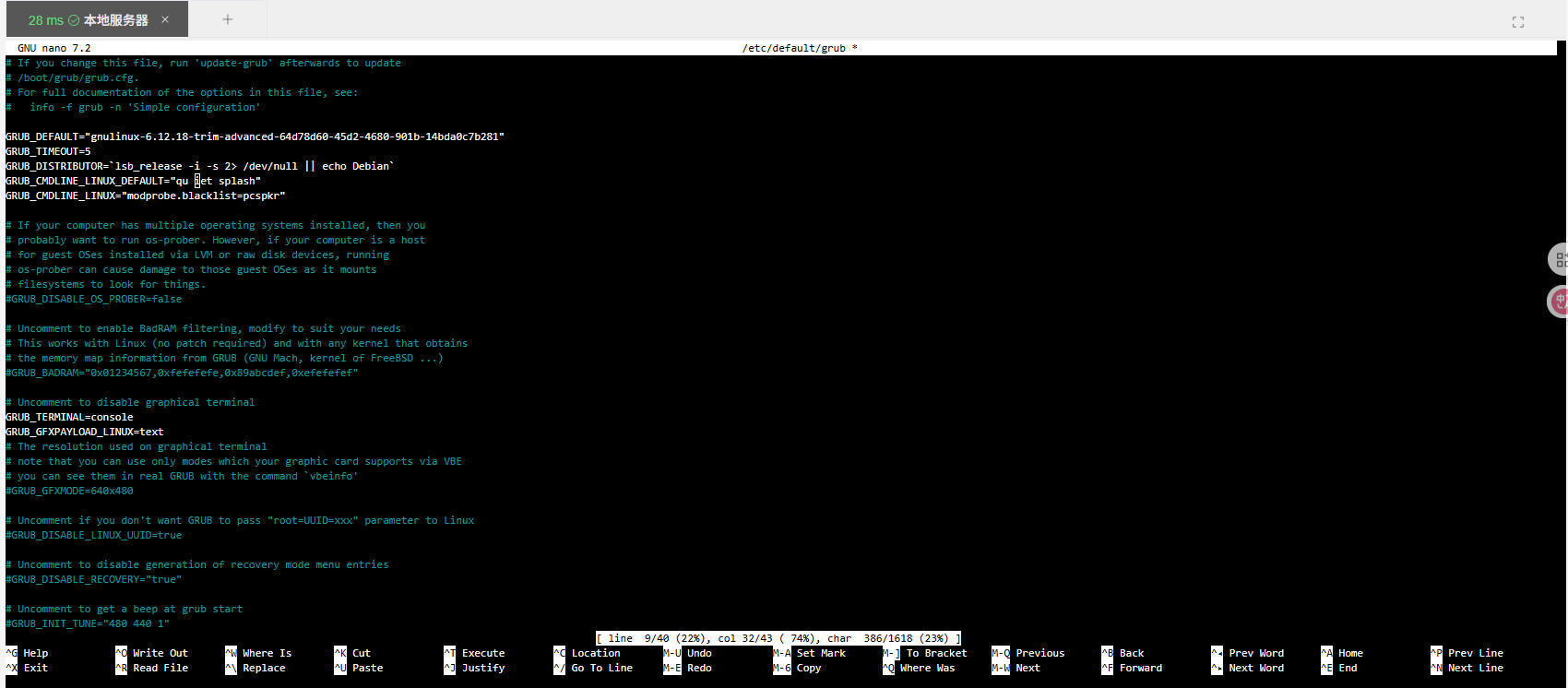
Task: Click the green connection status check icon
Action: click(x=74, y=20)
